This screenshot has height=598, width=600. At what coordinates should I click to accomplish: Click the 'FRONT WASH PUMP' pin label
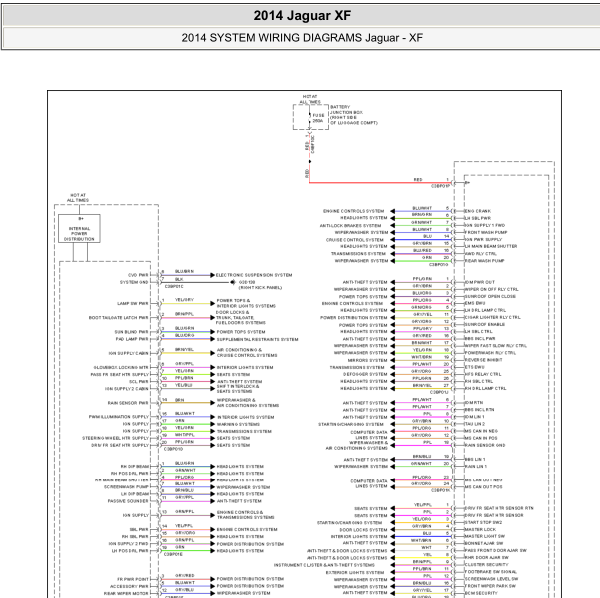point(486,232)
